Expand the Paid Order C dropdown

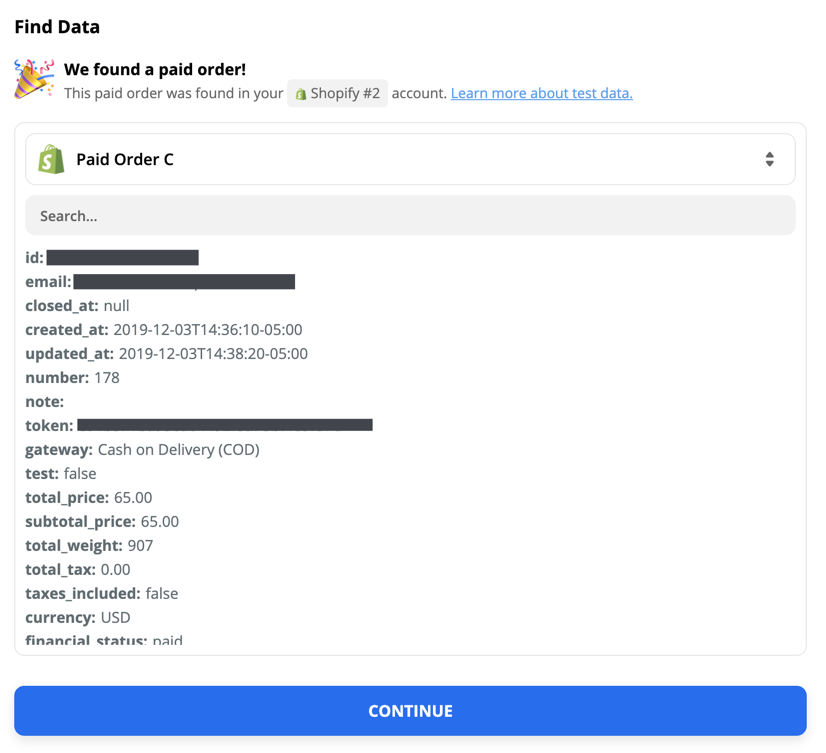[x=410, y=159]
